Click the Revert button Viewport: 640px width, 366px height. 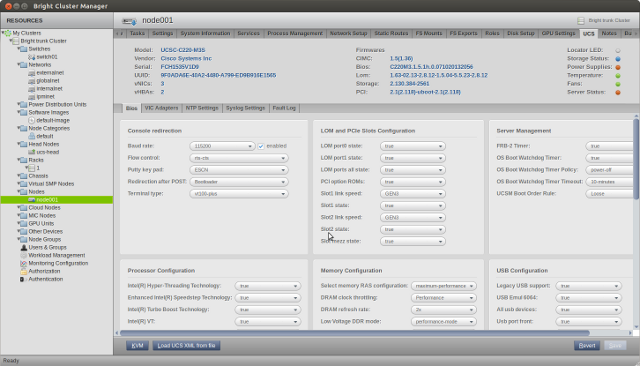coord(587,346)
